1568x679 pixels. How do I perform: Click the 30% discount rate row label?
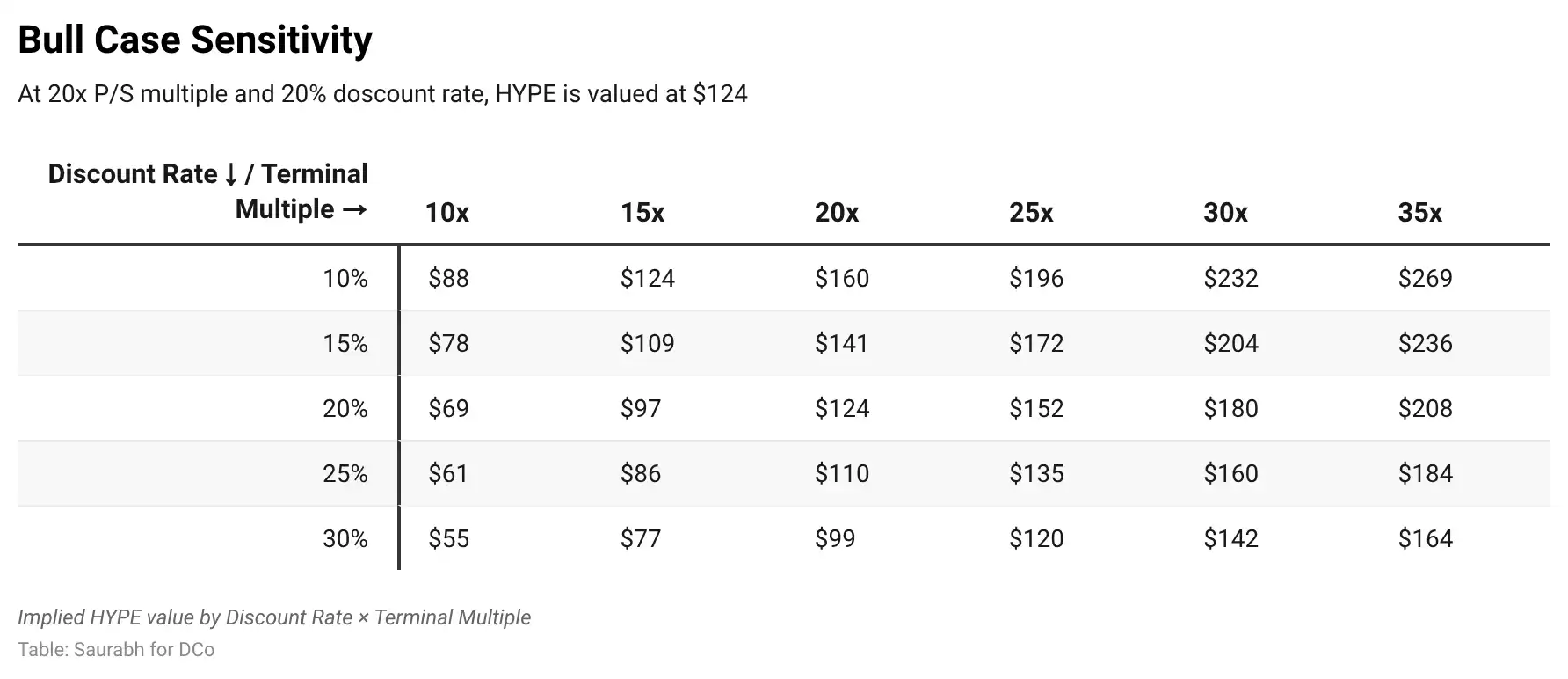coord(345,539)
